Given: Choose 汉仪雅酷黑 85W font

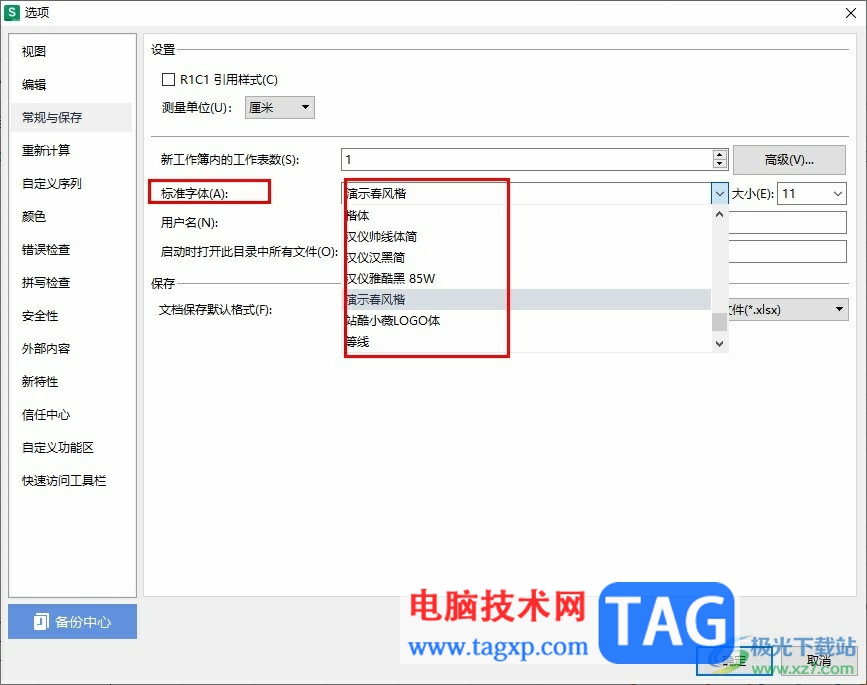Looking at the screenshot, I should (527, 279).
